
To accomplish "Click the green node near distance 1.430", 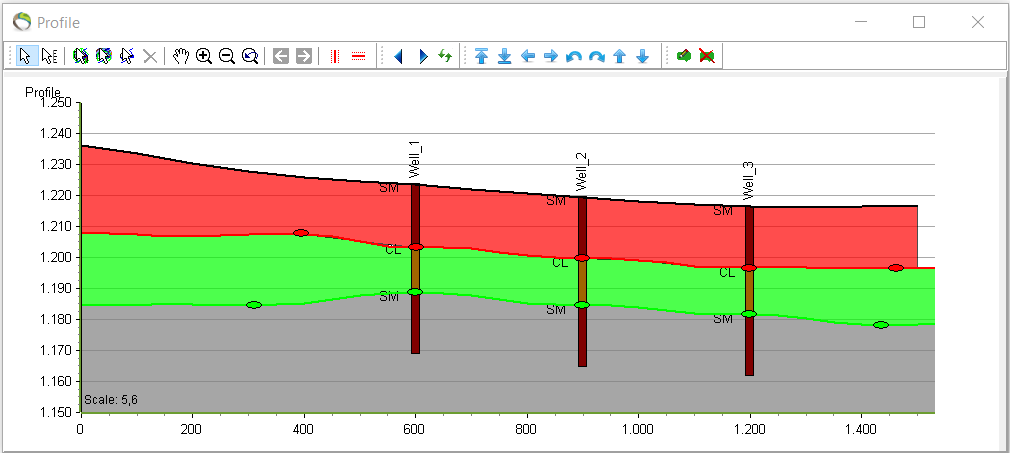I will pyautogui.click(x=881, y=325).
